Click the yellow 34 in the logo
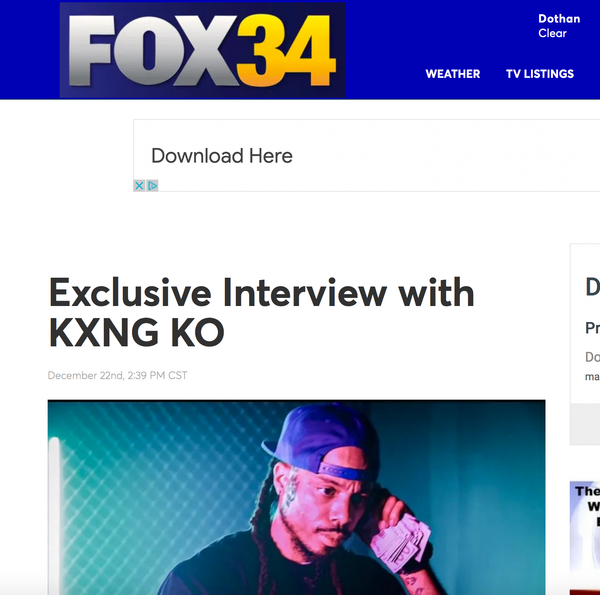 click(286, 50)
